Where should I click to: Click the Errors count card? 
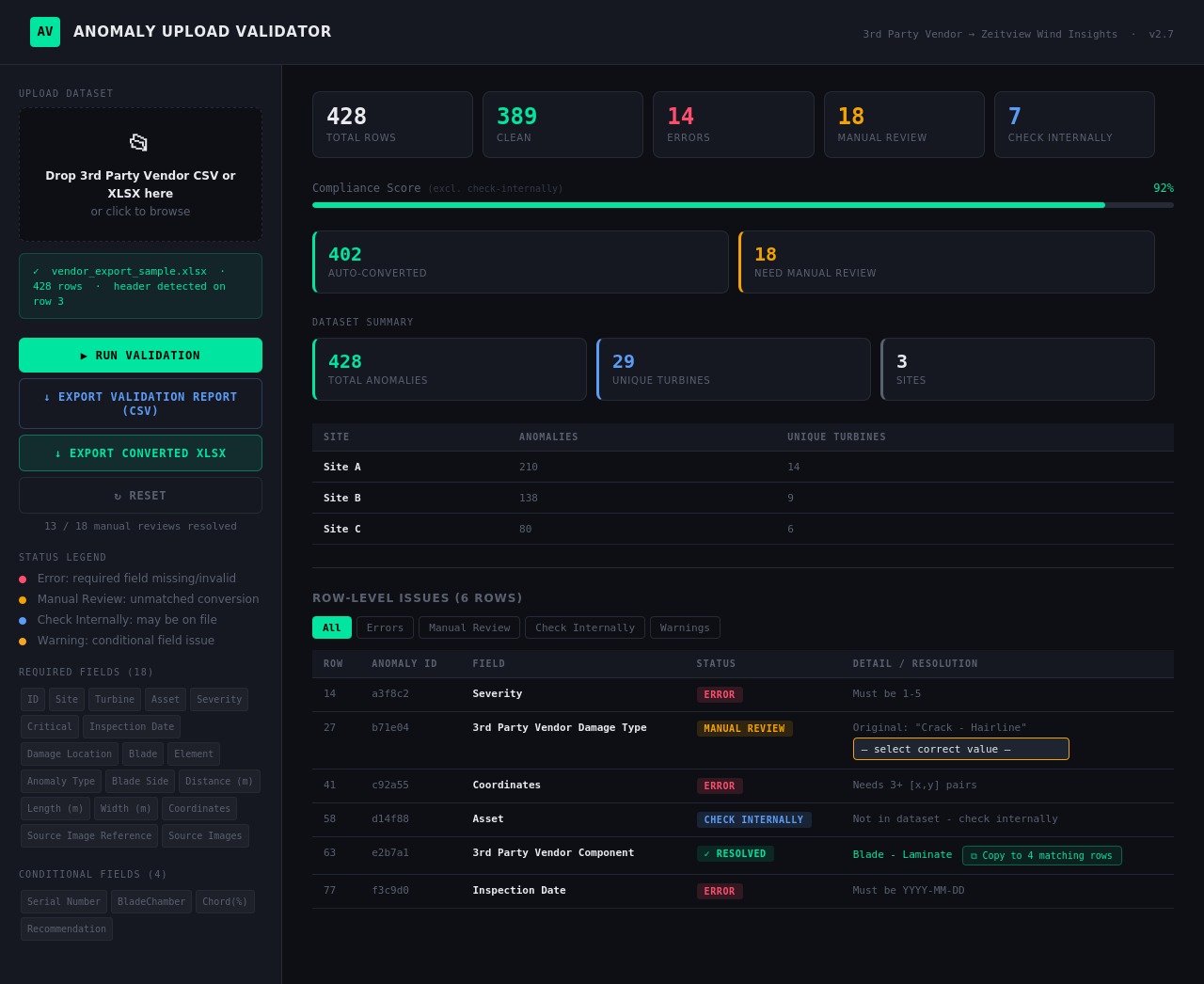coord(734,124)
